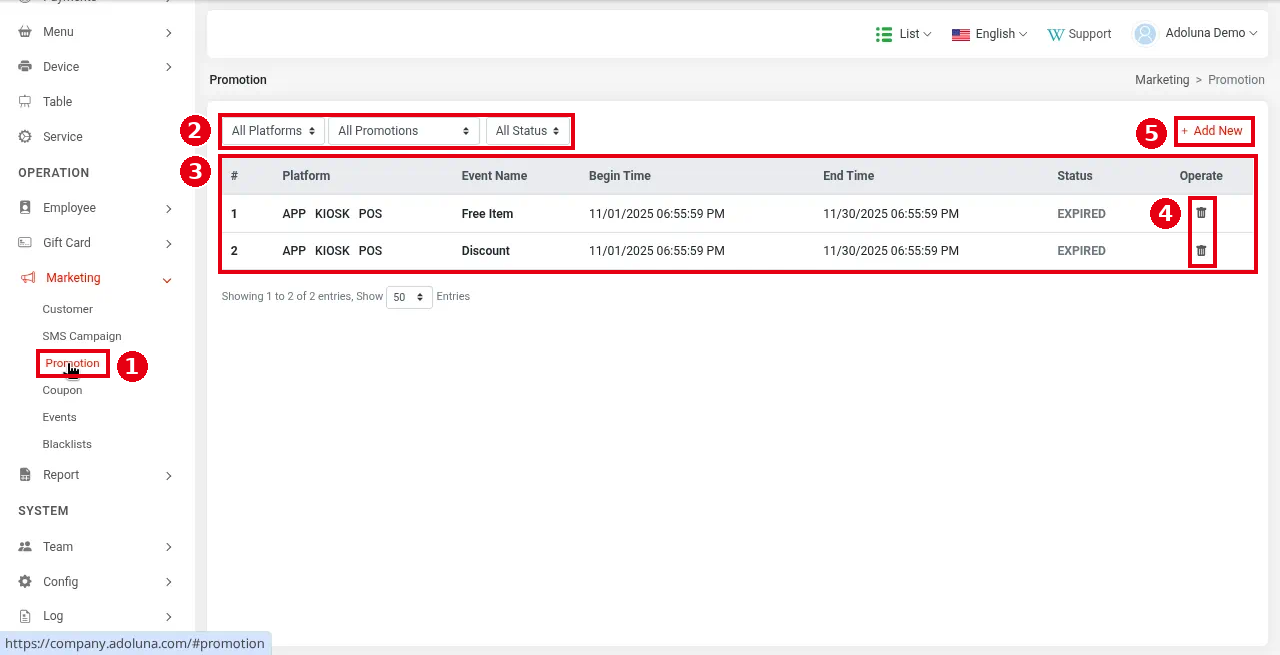Image resolution: width=1280 pixels, height=655 pixels.
Task: Open the All Platforms dropdown filter
Action: point(273,131)
